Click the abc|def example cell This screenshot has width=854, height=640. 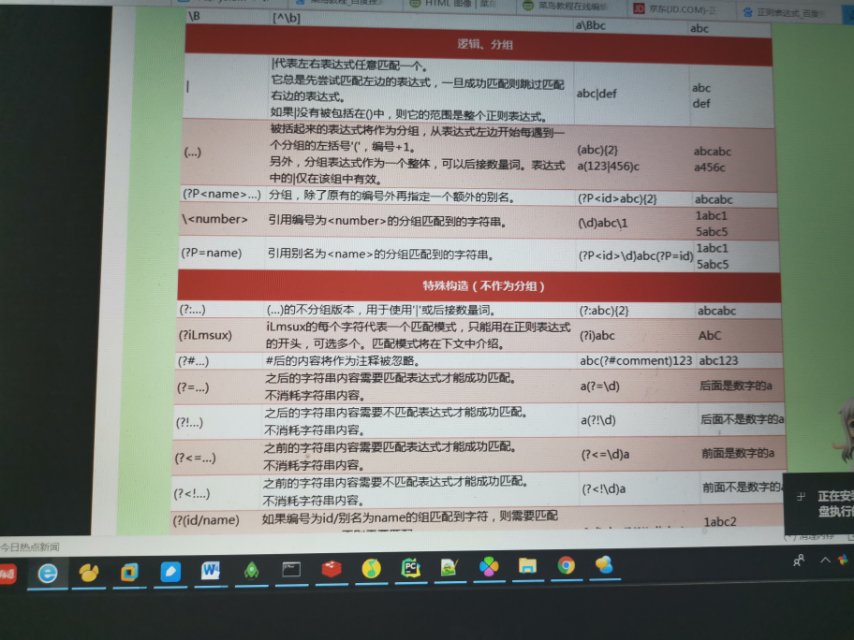coord(596,94)
